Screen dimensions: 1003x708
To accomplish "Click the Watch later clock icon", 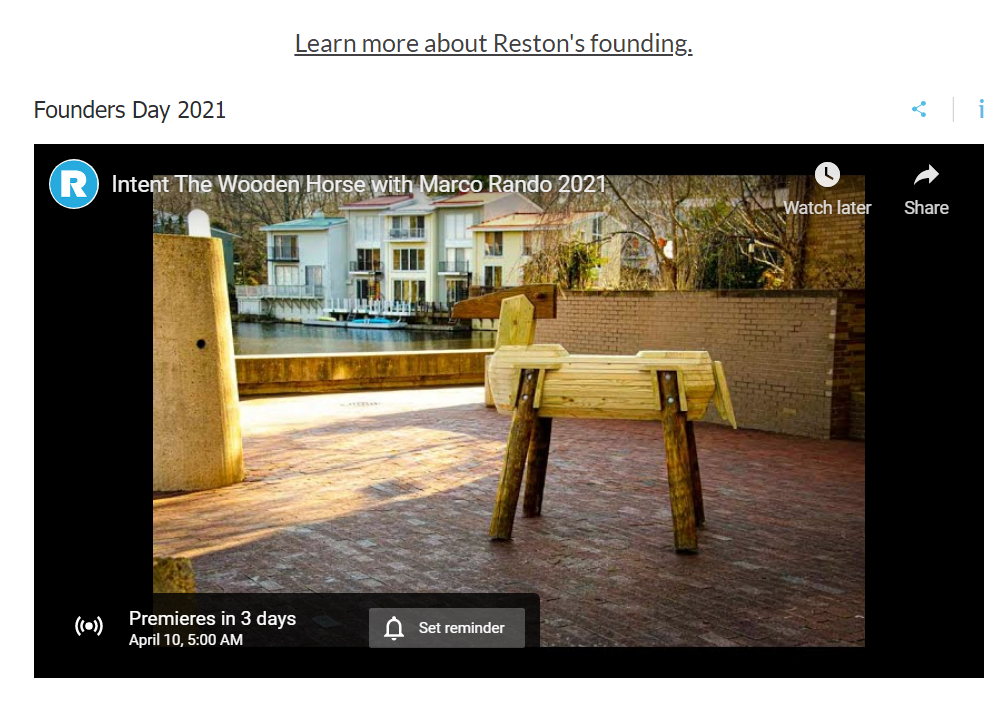I will click(x=827, y=175).
